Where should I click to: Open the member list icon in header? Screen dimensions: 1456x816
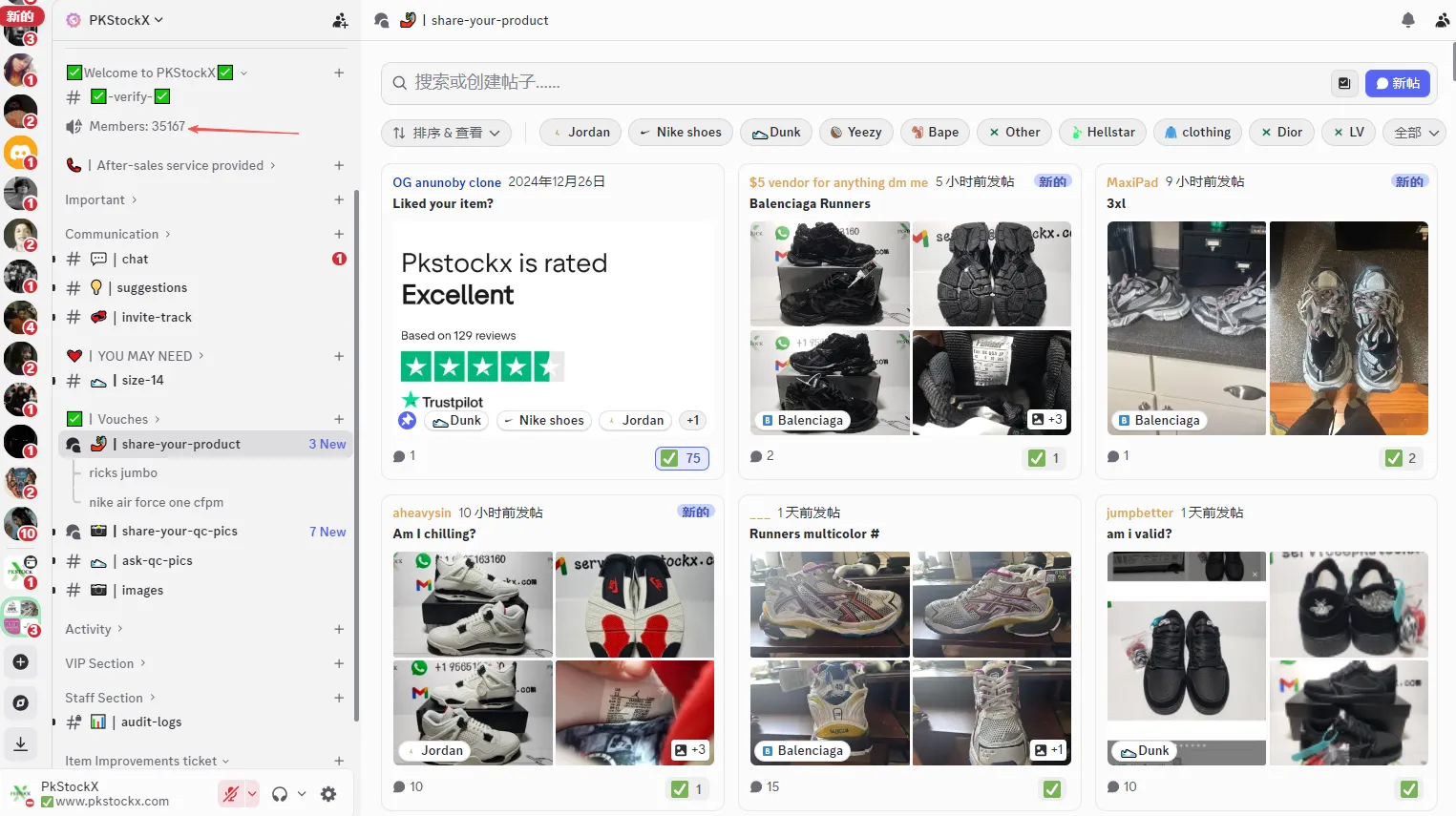[1442, 20]
